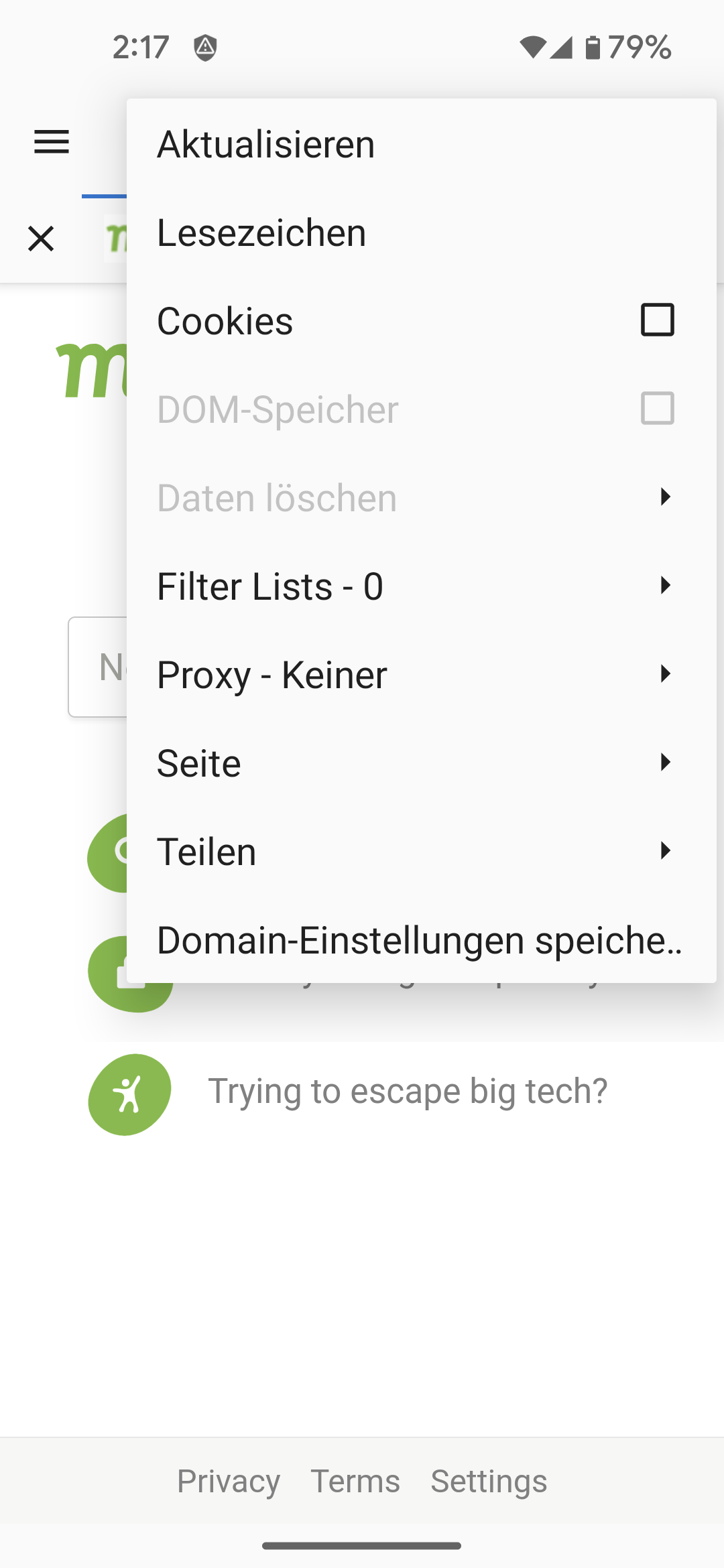Select Domain-Einstellungen speichern menu item

[419, 940]
